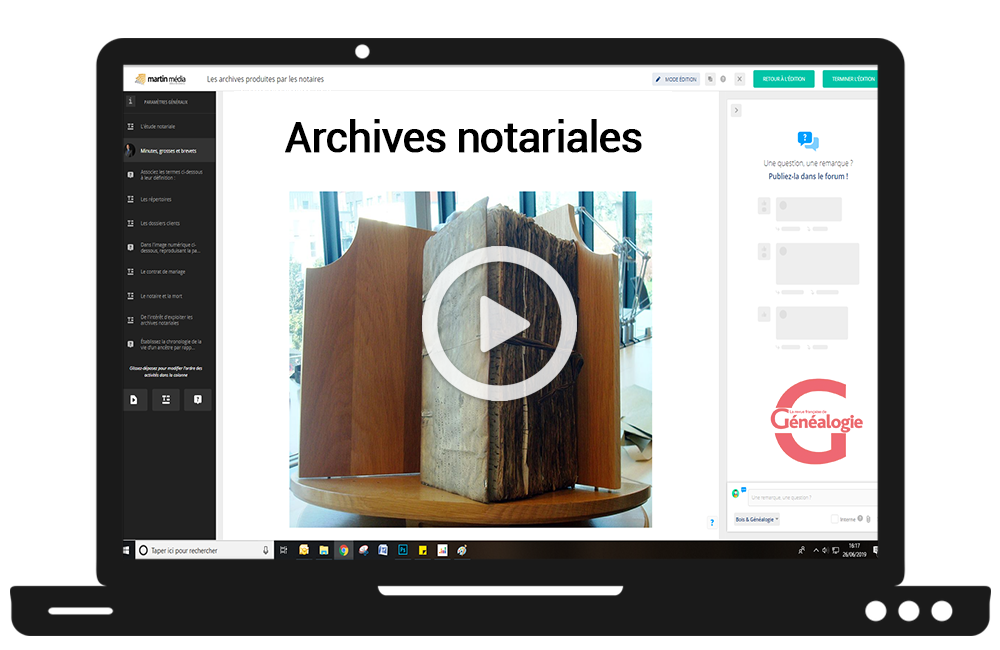Click the duplicate icon in top bar

(710, 79)
